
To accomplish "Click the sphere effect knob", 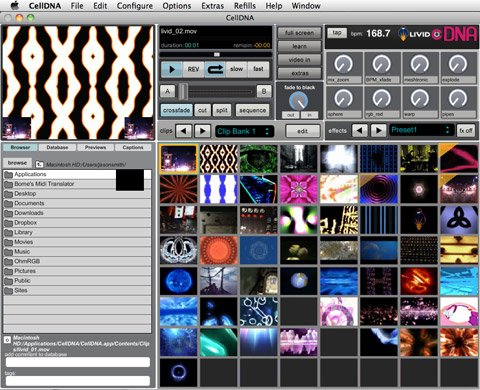I will pos(343,99).
